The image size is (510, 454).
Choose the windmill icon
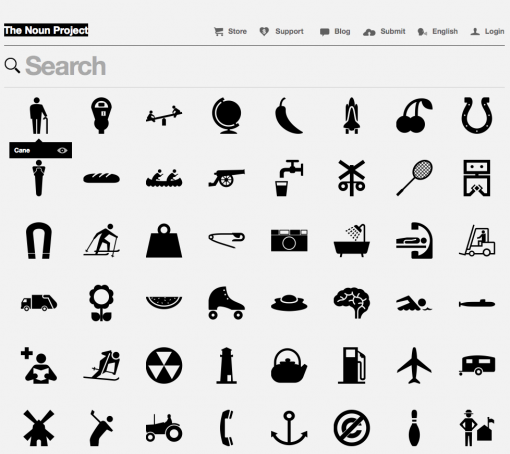[x=39, y=428]
